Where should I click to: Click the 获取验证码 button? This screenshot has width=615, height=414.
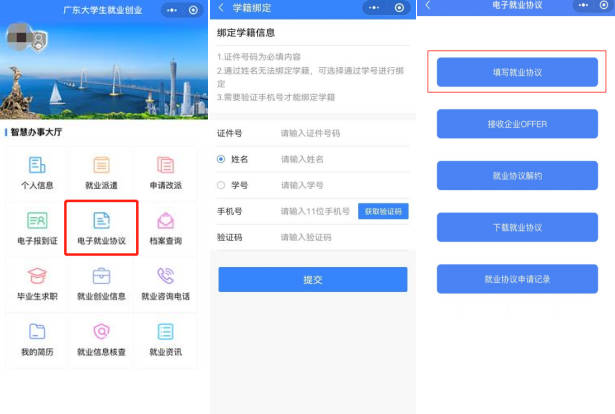point(382,211)
